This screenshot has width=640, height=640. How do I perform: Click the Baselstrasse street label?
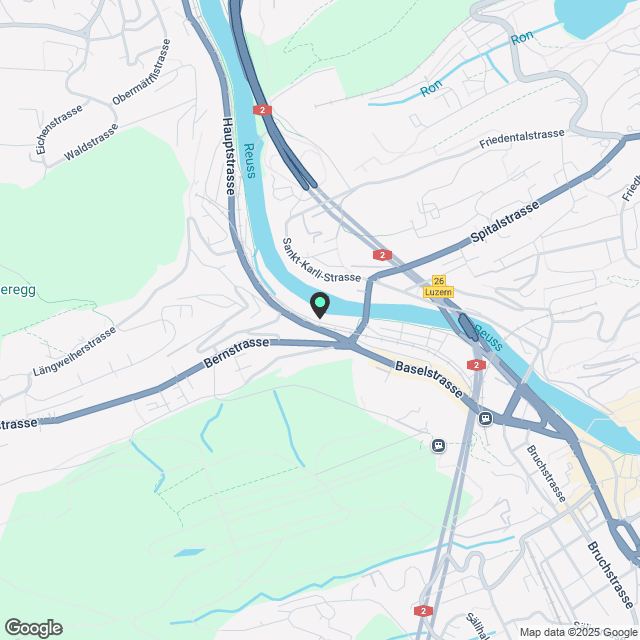(x=429, y=379)
